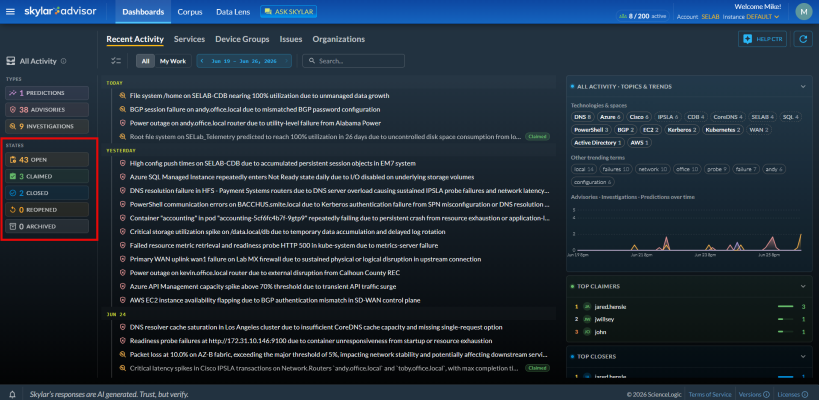The image size is (819, 400).
Task: Toggle the Investigations type filter
Action: 47,126
